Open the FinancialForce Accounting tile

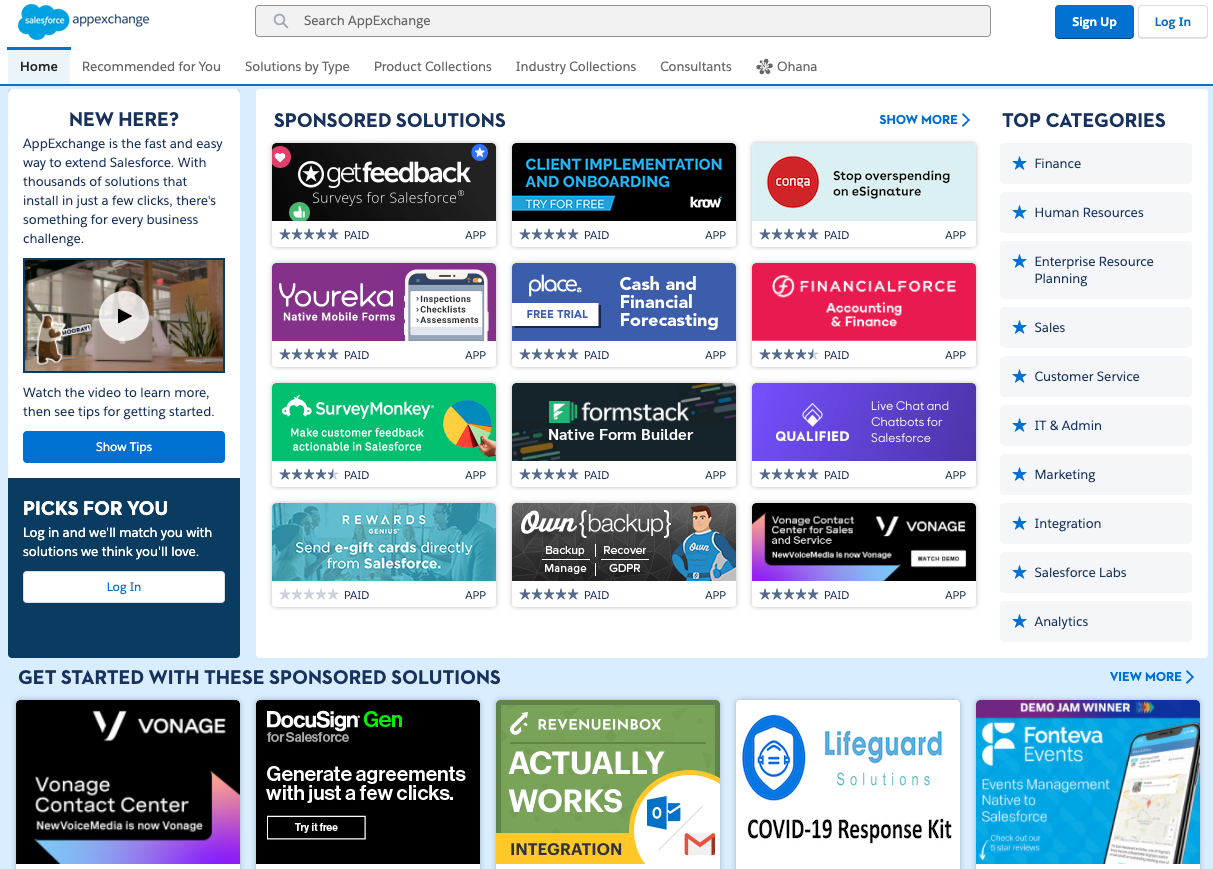point(864,315)
